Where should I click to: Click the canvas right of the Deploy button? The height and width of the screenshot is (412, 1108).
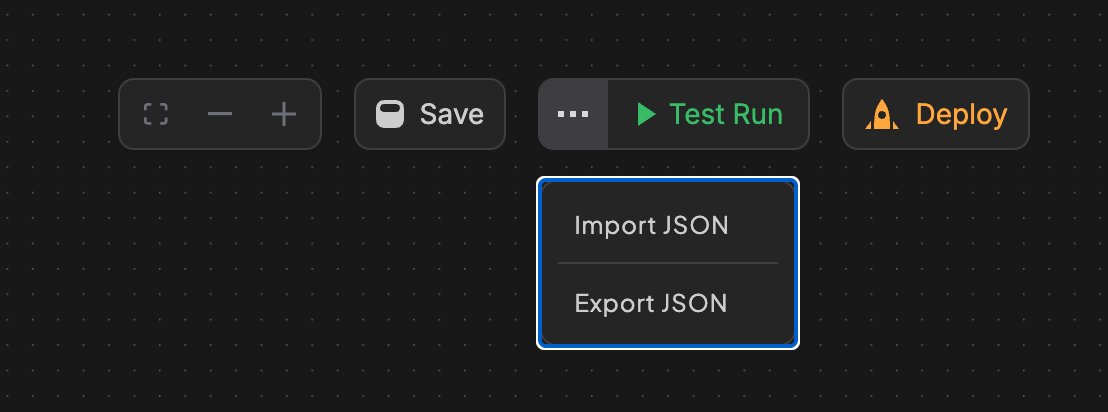pyautogui.click(x=1068, y=114)
